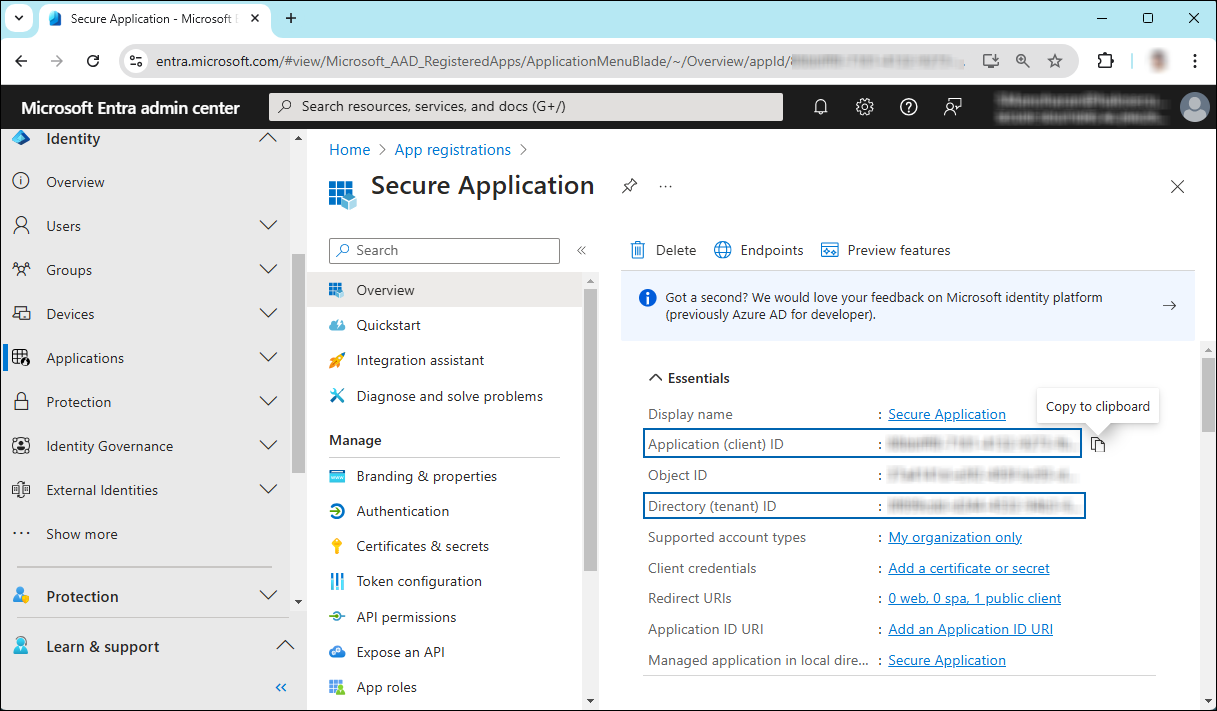
Task: Expand the Users section in sidebar
Action: (x=268, y=226)
